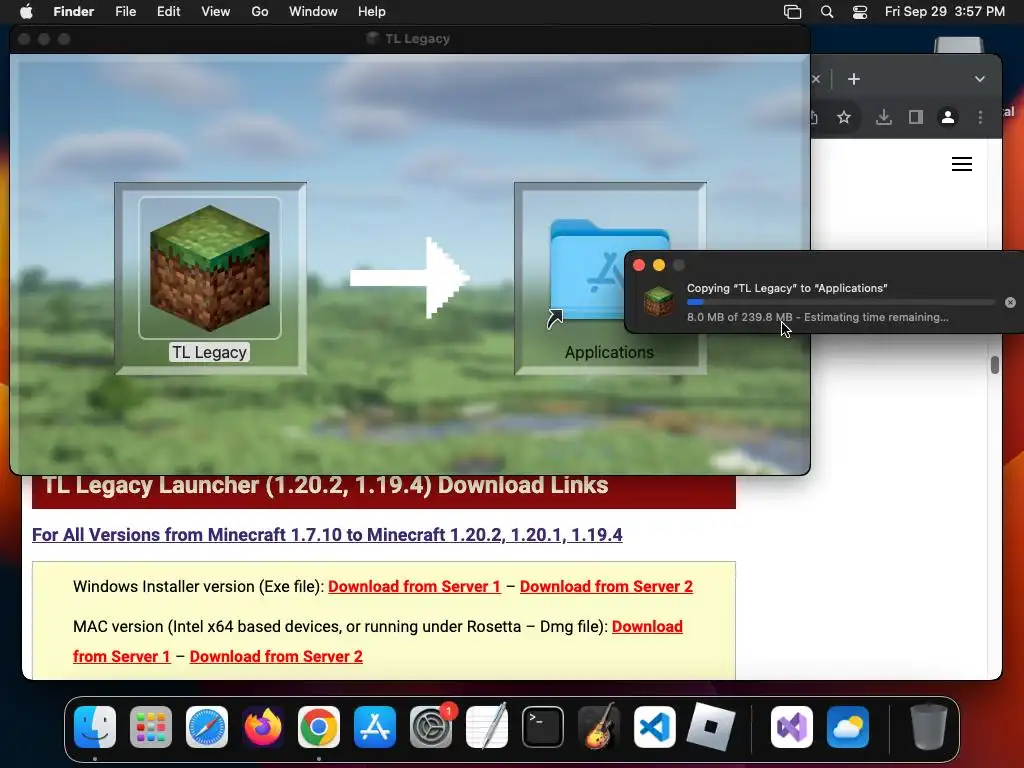
Task: Open GarageBand in the Dock
Action: pyautogui.click(x=599, y=727)
